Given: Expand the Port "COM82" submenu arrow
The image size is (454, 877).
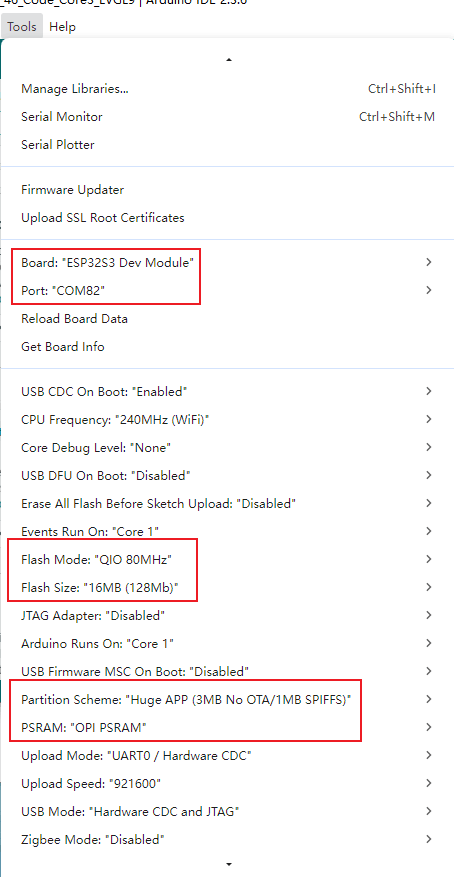Looking at the screenshot, I should coord(428,290).
